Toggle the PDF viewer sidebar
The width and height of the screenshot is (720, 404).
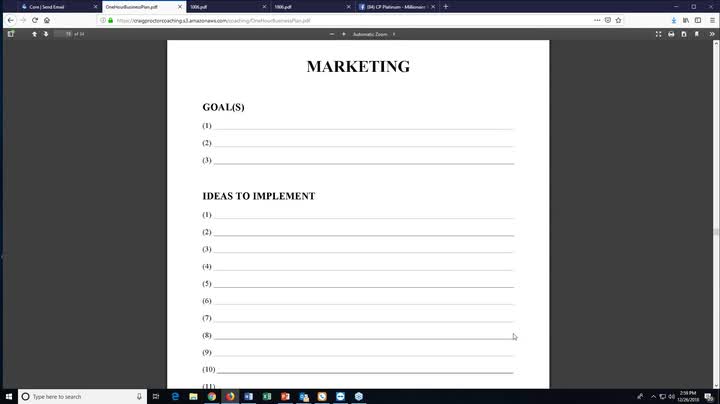pos(11,34)
